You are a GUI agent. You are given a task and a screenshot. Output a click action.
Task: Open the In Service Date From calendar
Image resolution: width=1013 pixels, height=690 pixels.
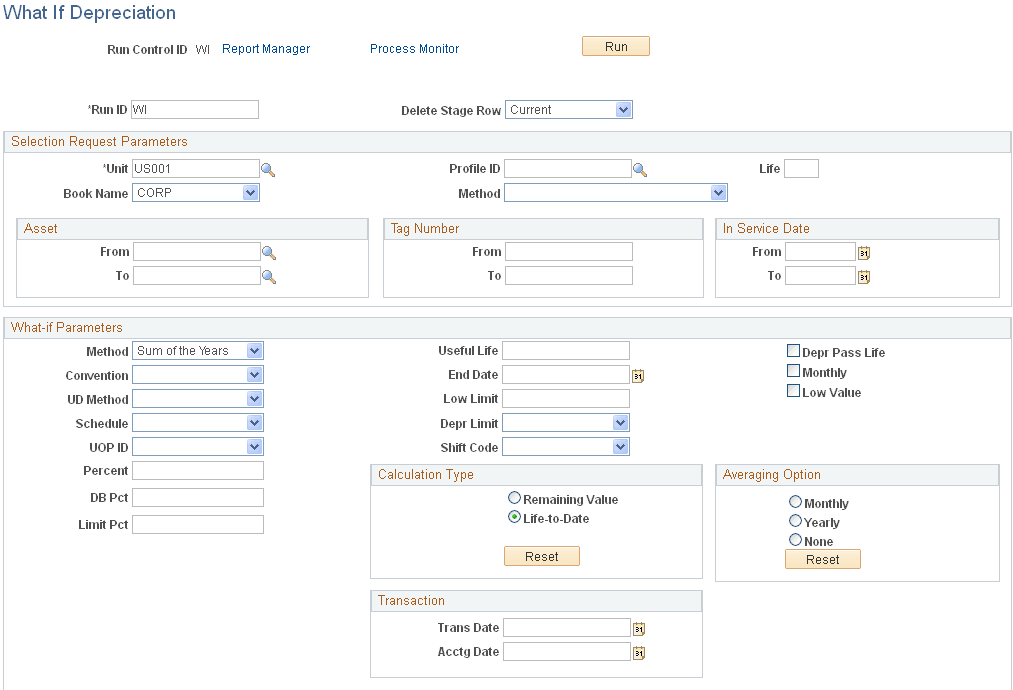tap(863, 252)
